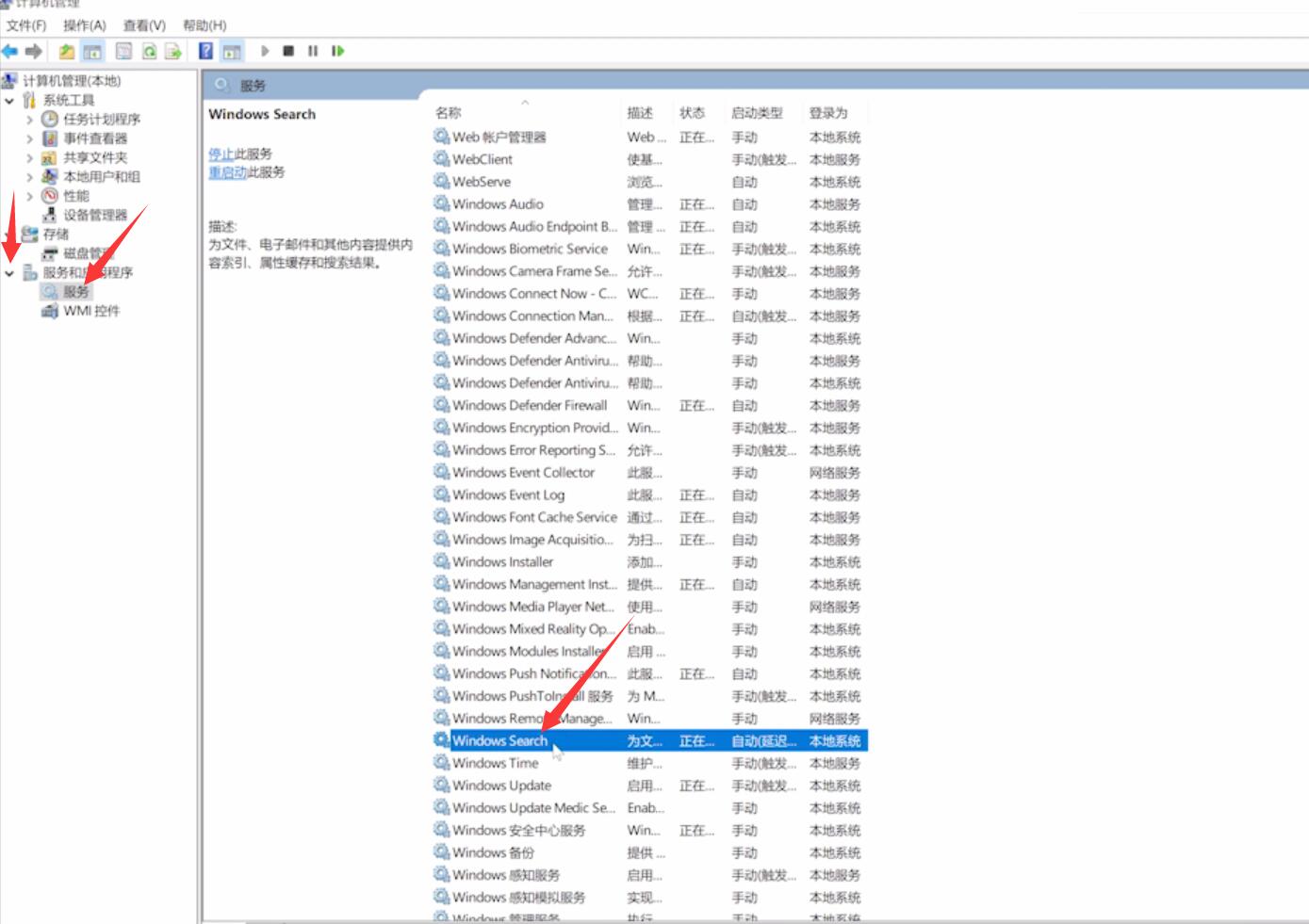Click the Stop service square icon
1309x924 pixels.
pyautogui.click(x=288, y=51)
